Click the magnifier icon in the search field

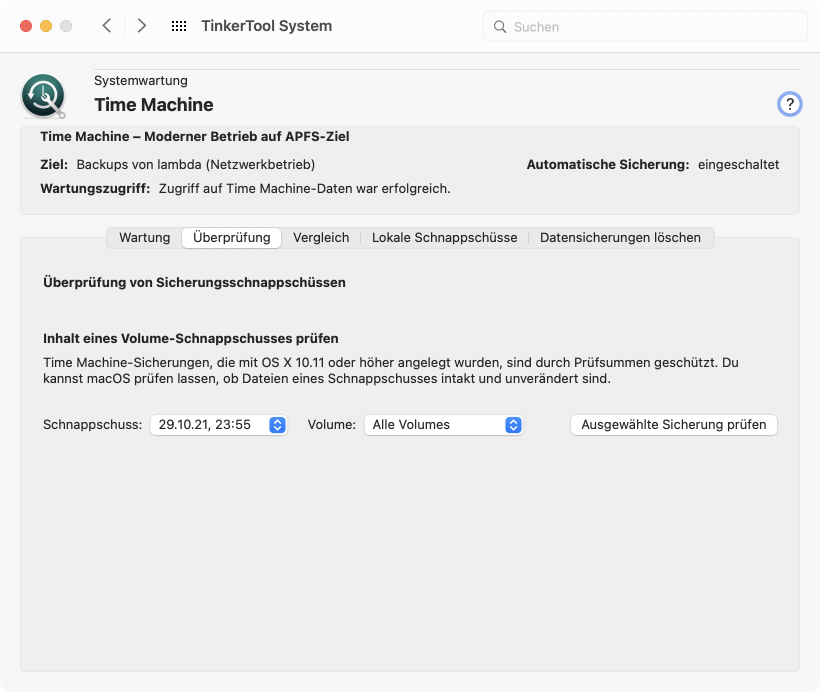click(500, 27)
